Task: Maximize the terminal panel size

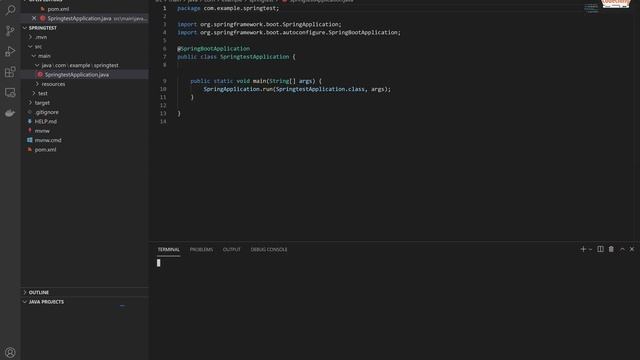Action: click(x=622, y=249)
